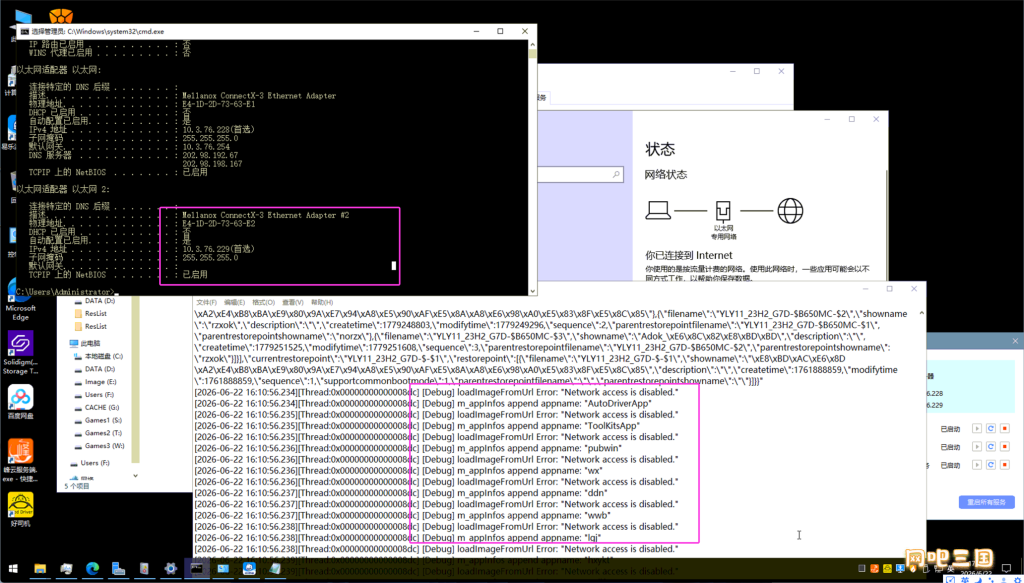The image size is (1024, 583).
Task: Open the Settings gear on the taskbar
Action: pos(170,568)
